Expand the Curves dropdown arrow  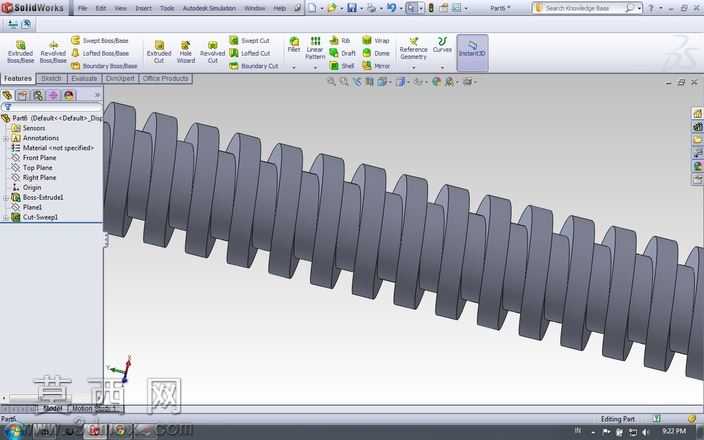coord(442,68)
